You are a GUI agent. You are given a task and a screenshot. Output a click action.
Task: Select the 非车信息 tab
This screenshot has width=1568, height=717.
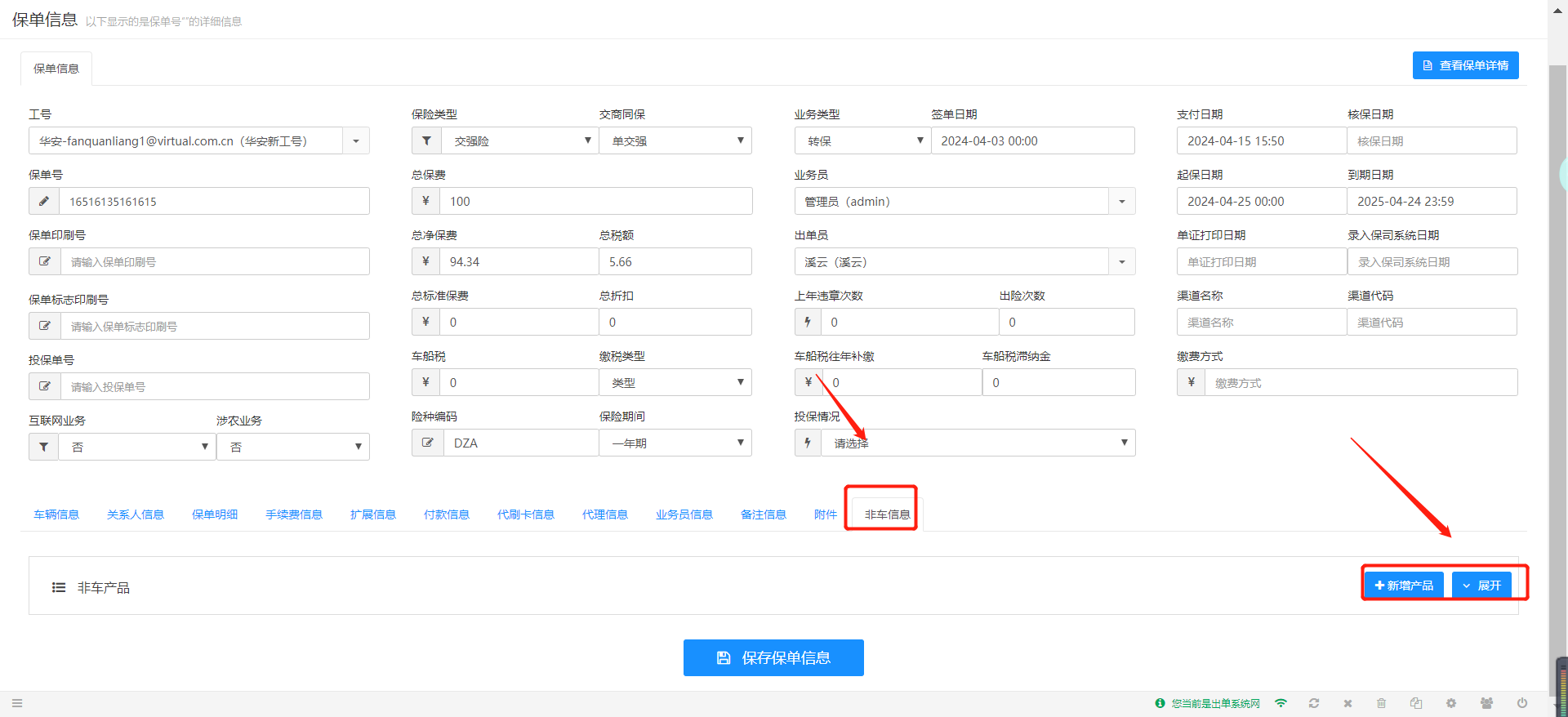click(887, 514)
